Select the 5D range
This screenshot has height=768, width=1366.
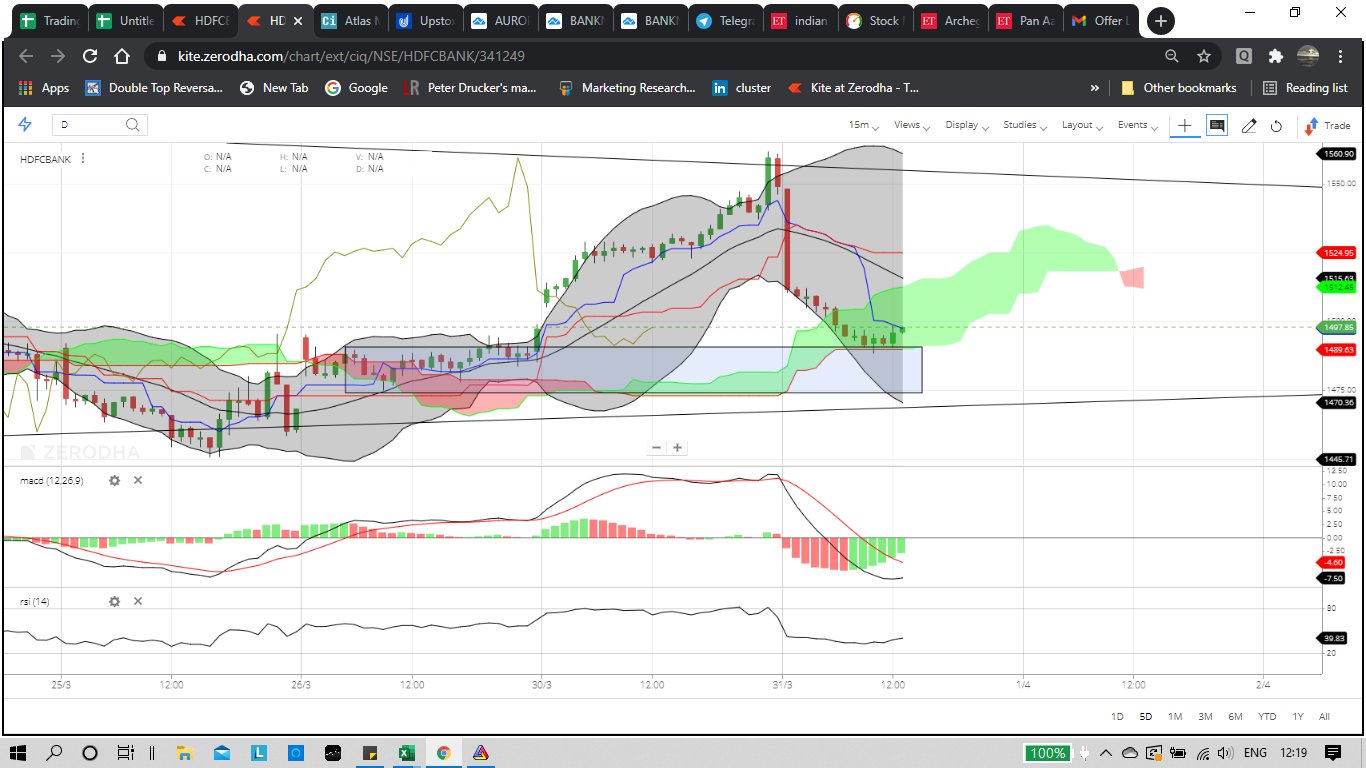(x=1146, y=716)
